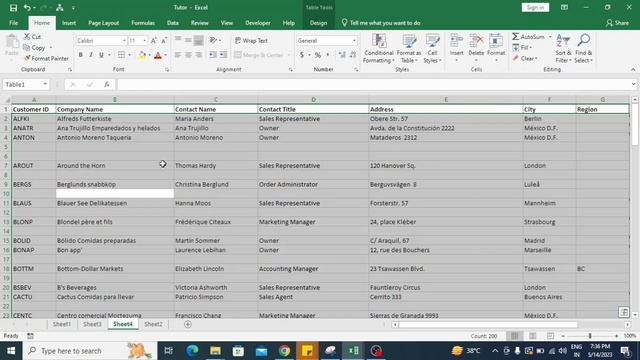
Task: Click Decrease Indent icon
Action: tap(213, 55)
